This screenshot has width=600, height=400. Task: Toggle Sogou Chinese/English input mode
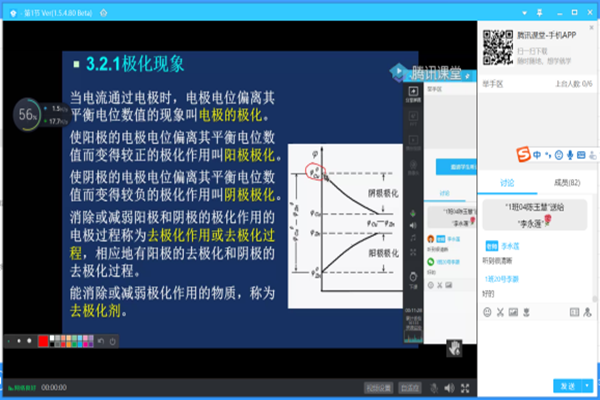tap(537, 154)
